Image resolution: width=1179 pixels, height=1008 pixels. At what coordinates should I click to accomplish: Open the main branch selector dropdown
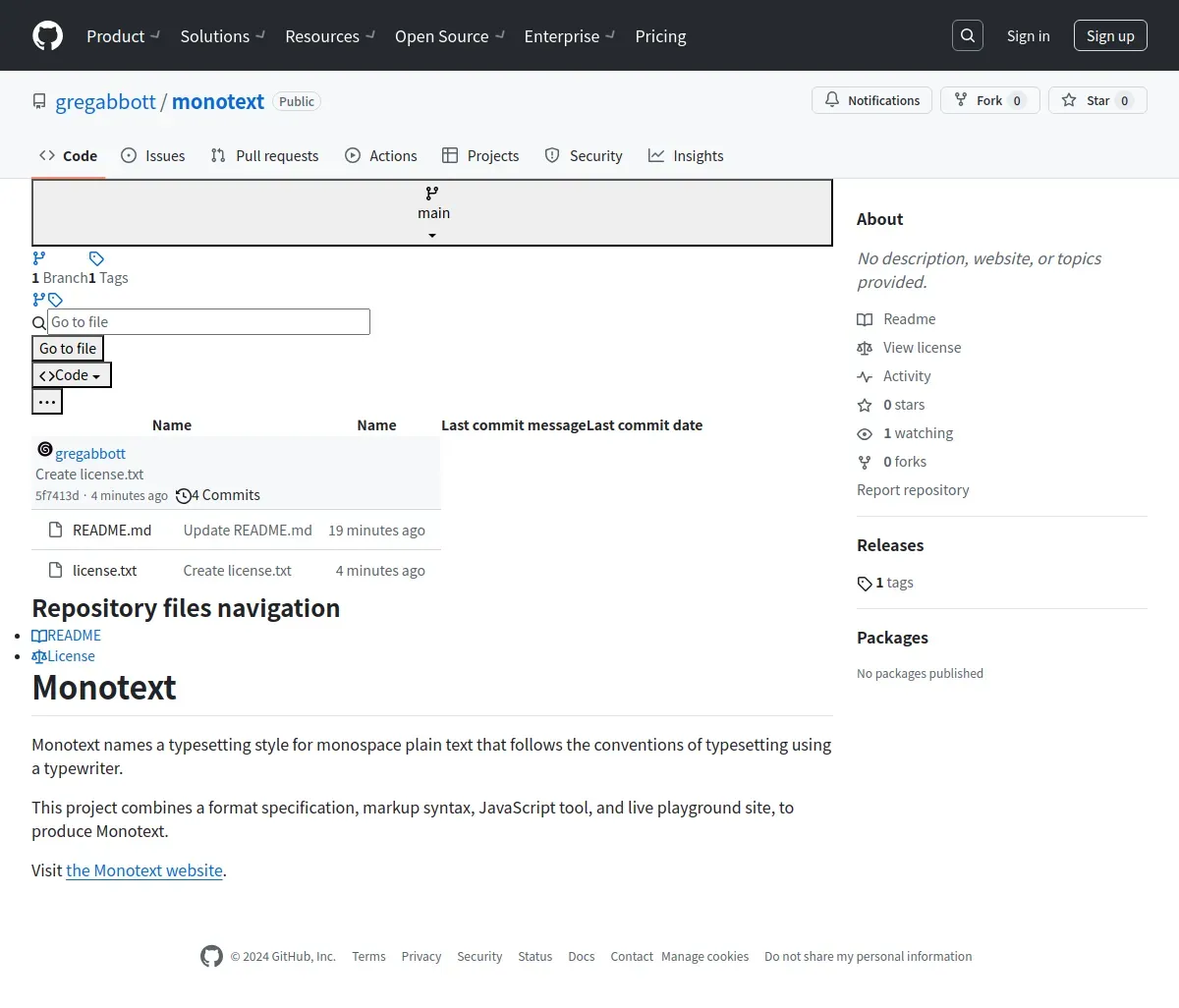(x=432, y=212)
